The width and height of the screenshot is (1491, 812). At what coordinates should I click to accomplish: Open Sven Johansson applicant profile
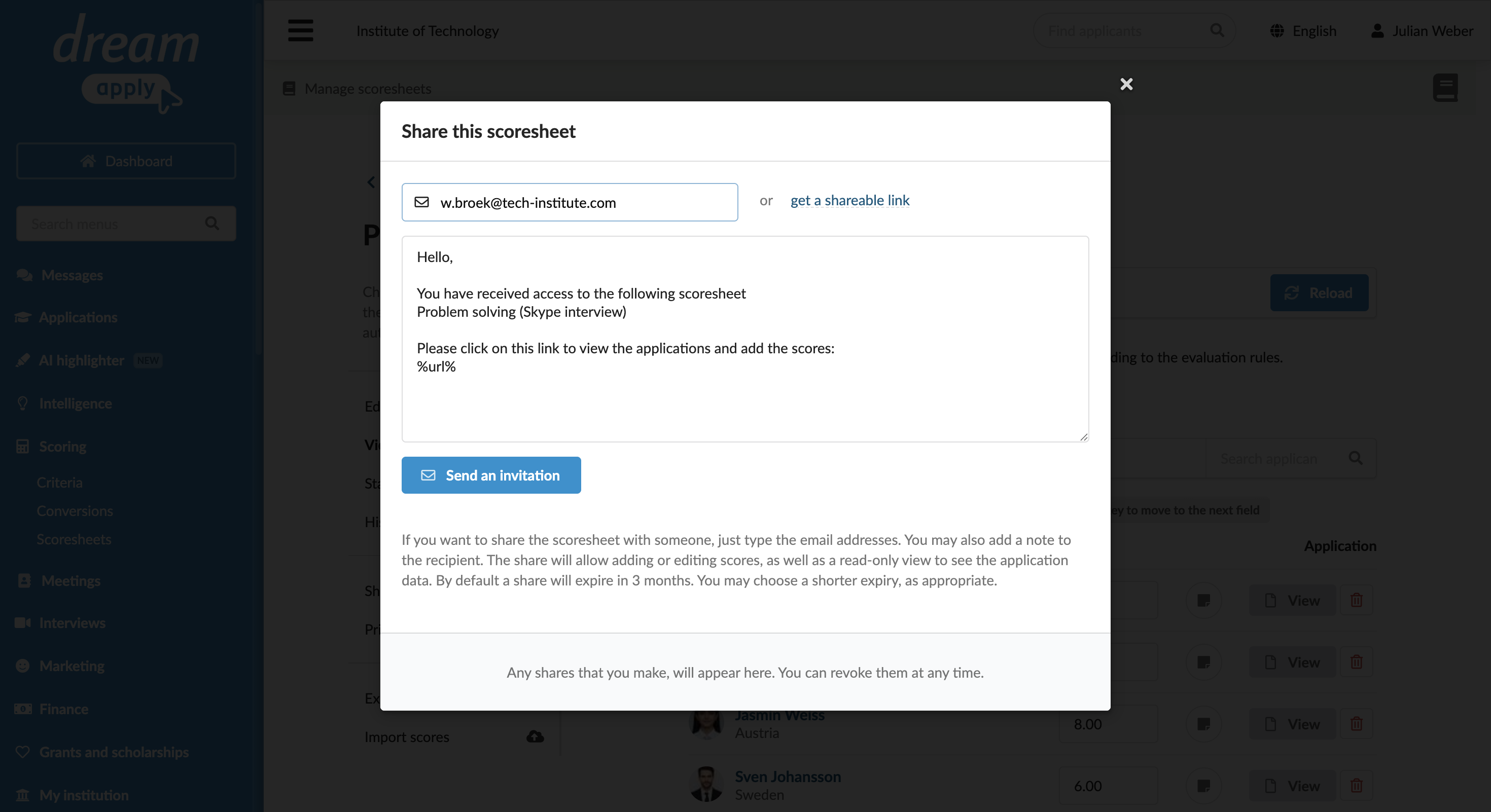tap(788, 777)
